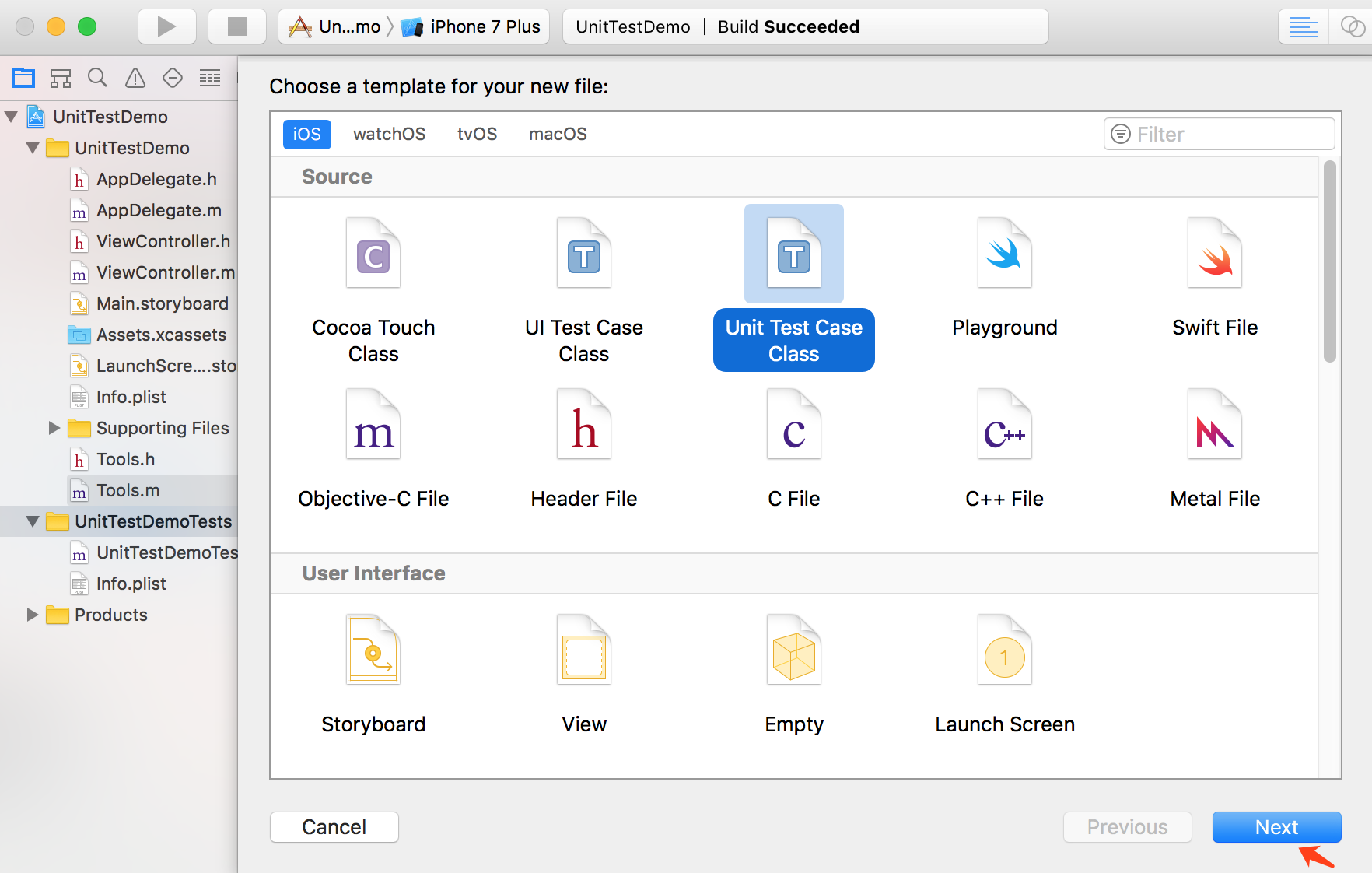Choose the Objective-C File template
This screenshot has width=1372, height=873.
pyautogui.click(x=373, y=448)
